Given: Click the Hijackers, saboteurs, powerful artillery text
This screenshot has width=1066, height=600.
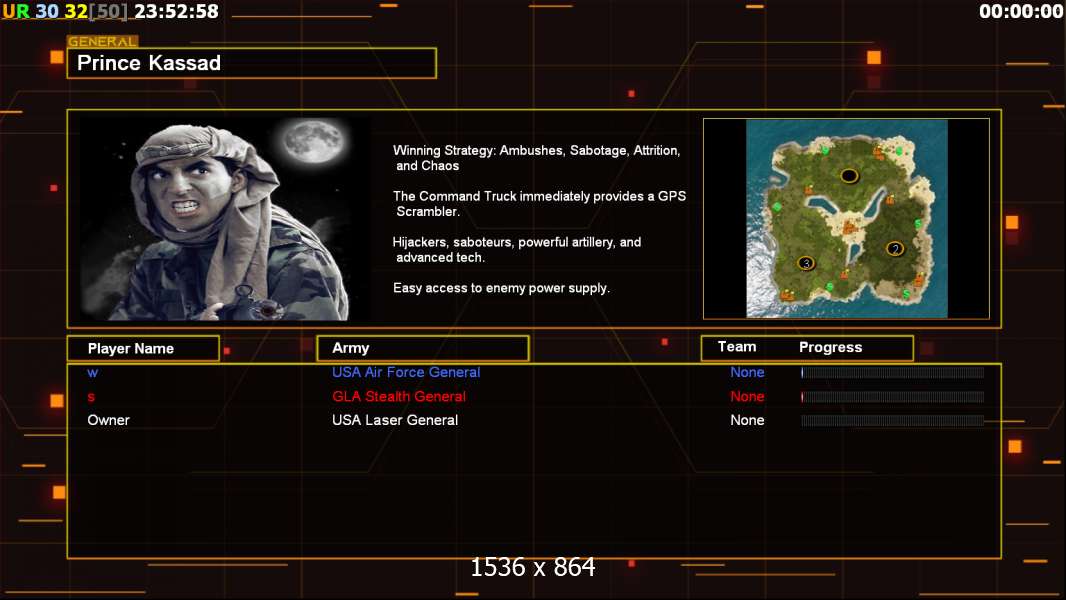Looking at the screenshot, I should (x=517, y=249).
